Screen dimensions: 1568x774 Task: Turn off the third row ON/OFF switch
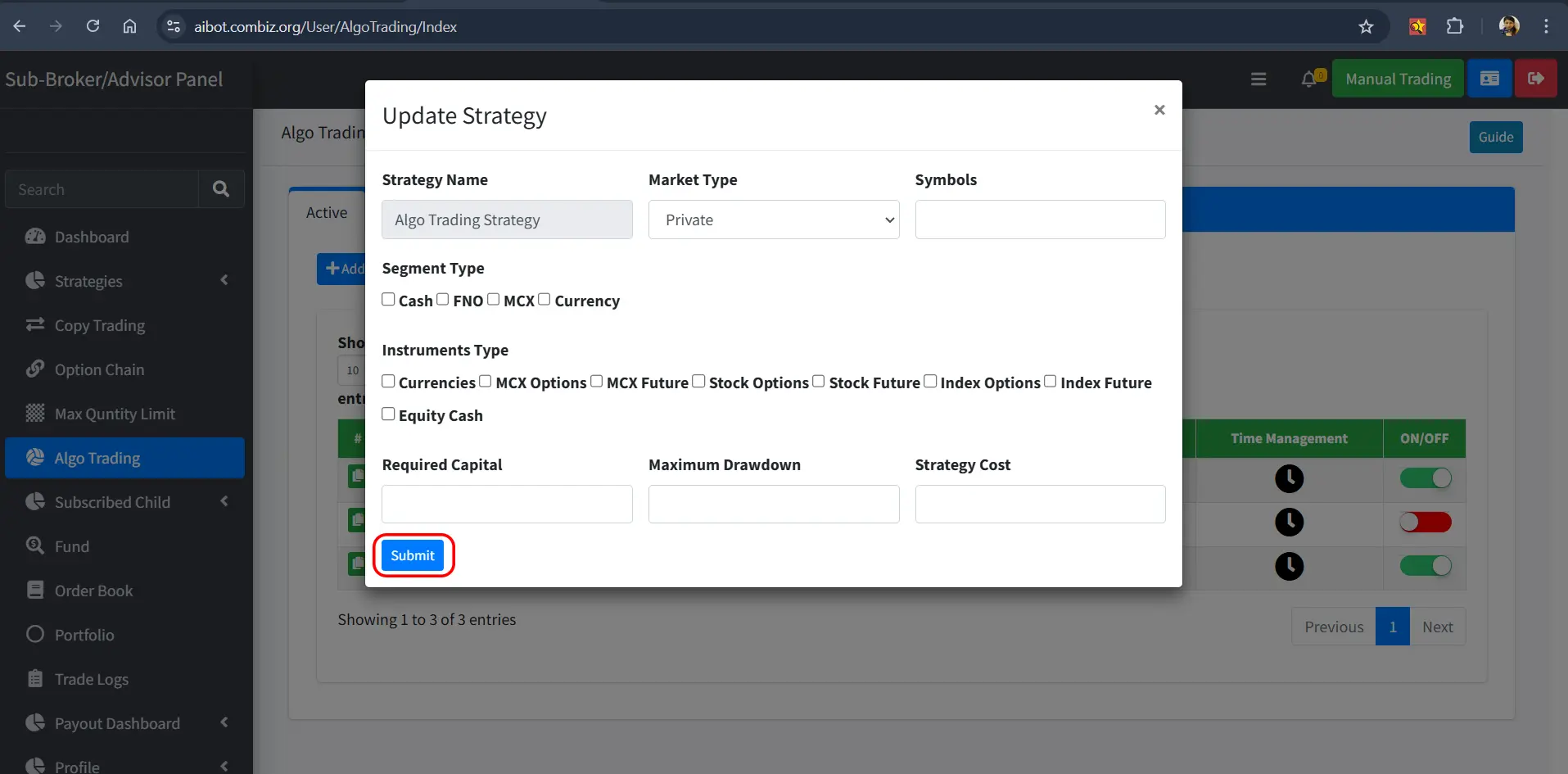click(1426, 566)
